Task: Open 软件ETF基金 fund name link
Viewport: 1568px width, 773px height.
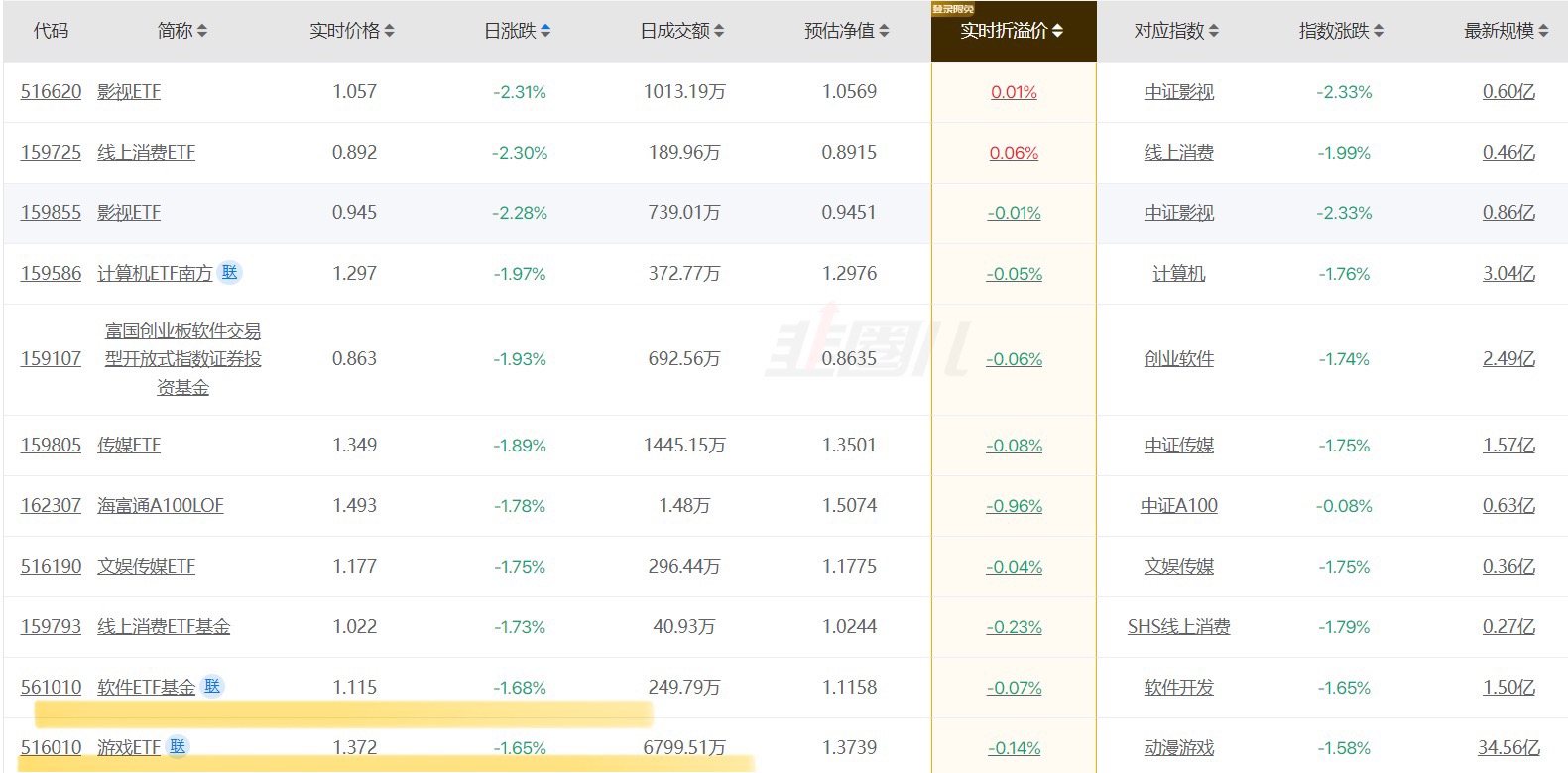Action: tap(146, 688)
